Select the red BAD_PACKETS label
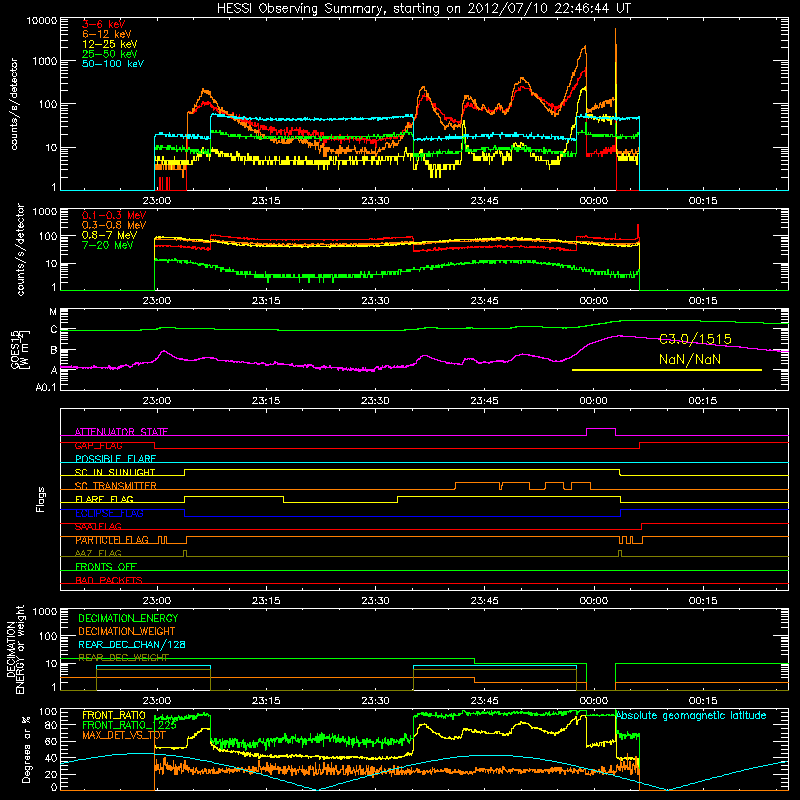Screen dimensions: 800x800 click(109, 581)
